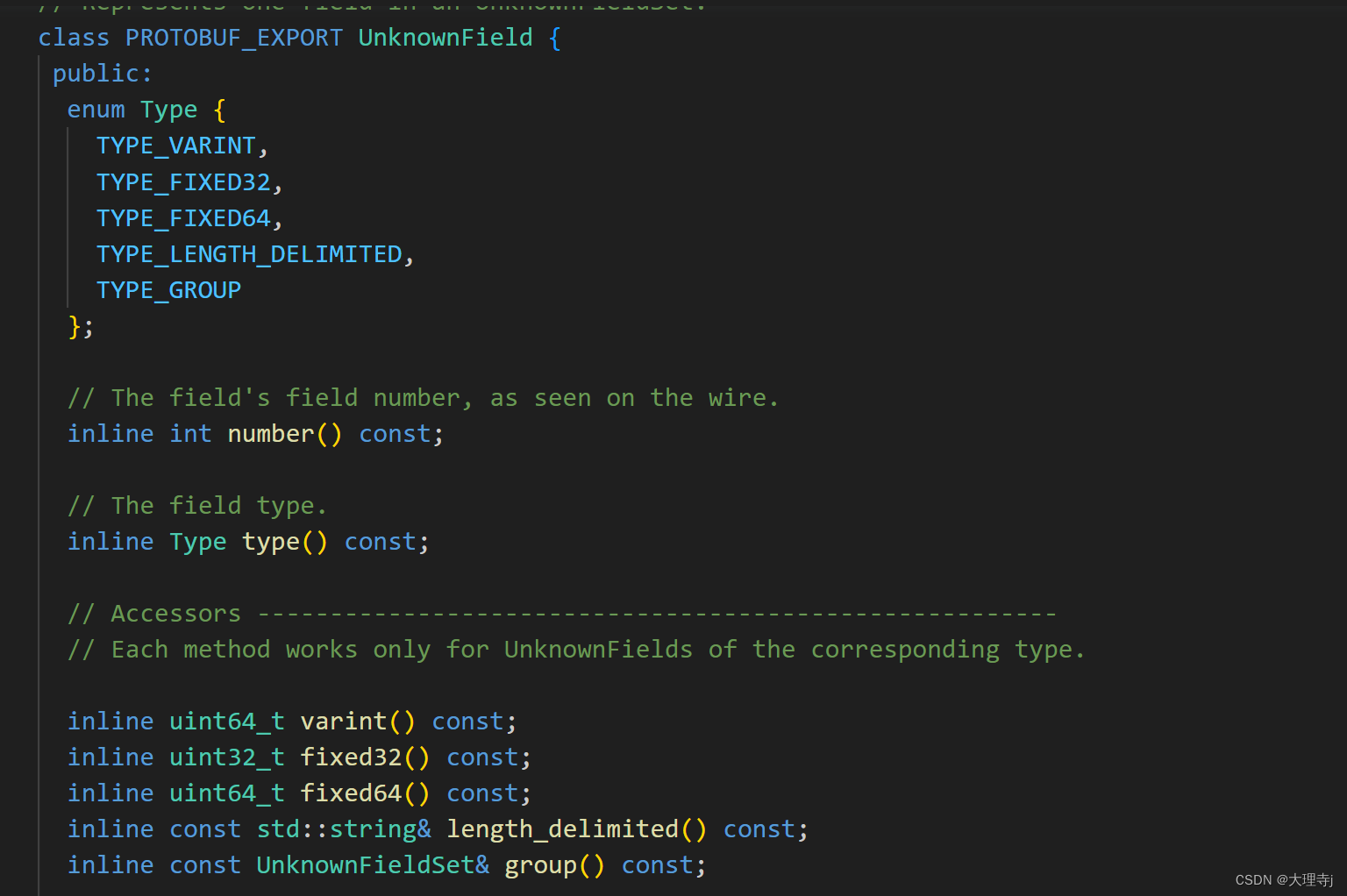Image resolution: width=1347 pixels, height=896 pixels.
Task: Click the comment about field number on the wire
Action: tap(424, 398)
